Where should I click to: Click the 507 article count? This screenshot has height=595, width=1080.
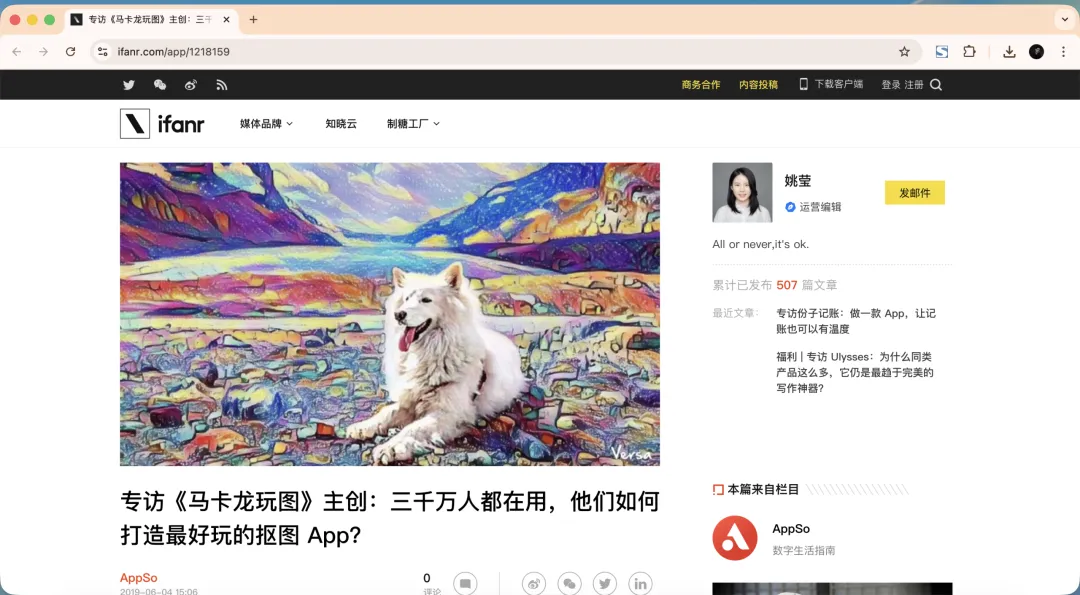787,285
